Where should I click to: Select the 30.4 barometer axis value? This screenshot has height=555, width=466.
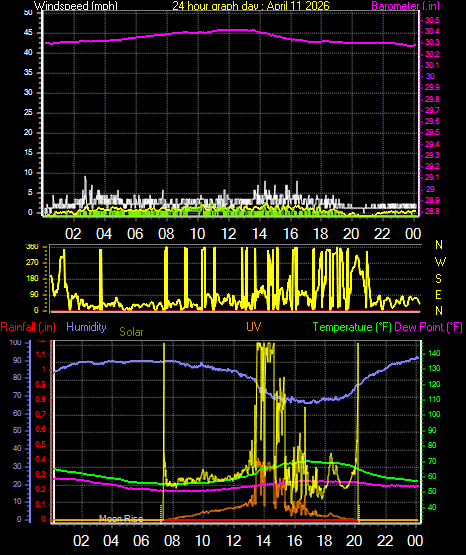click(x=432, y=32)
